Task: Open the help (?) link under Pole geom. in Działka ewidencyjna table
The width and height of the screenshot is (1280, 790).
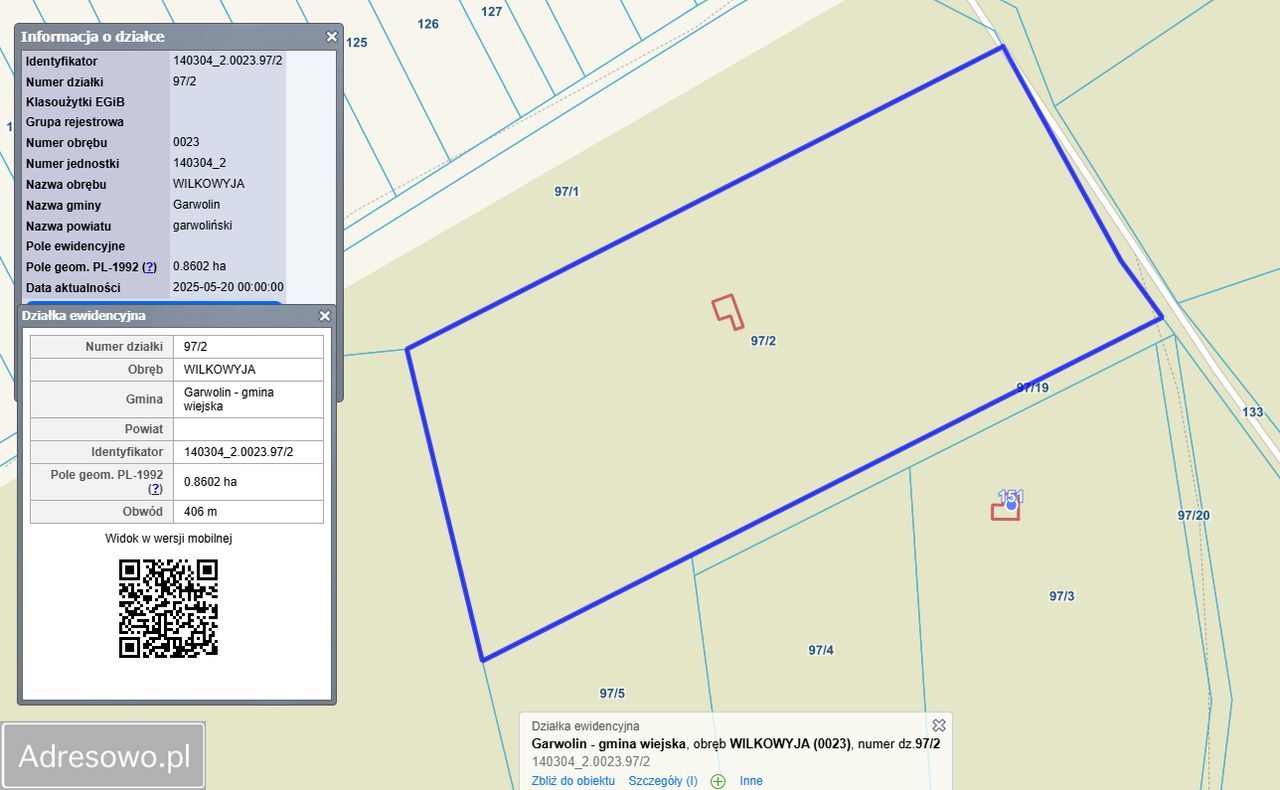Action: pos(156,489)
